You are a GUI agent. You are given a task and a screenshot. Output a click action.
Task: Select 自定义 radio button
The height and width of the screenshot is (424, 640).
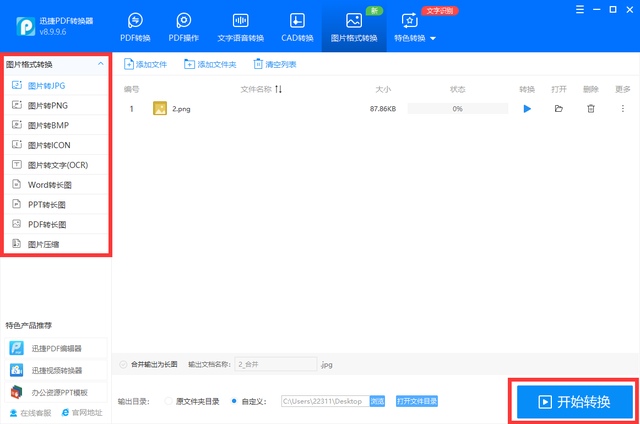(234, 401)
